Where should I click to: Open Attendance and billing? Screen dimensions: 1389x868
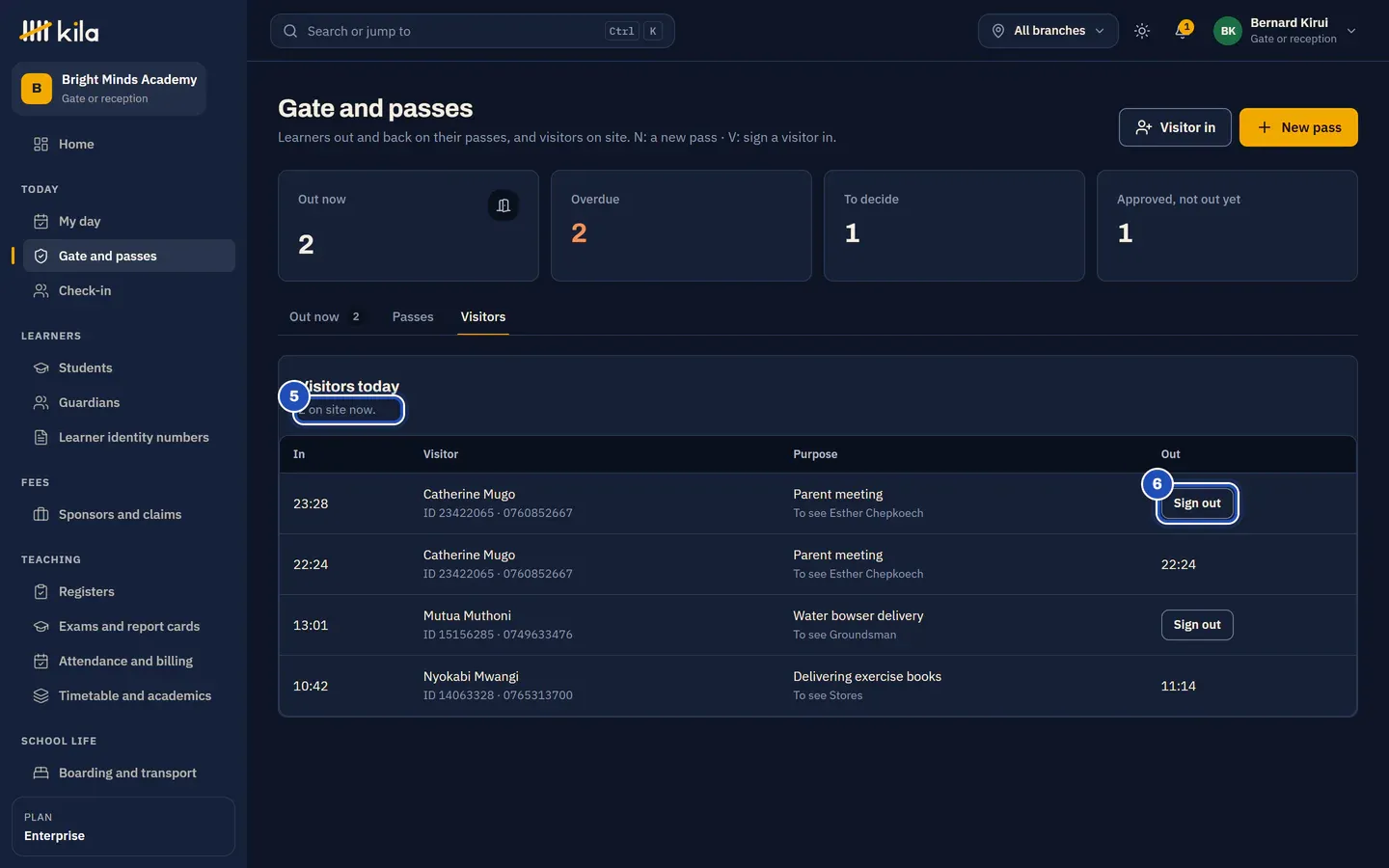point(129,661)
